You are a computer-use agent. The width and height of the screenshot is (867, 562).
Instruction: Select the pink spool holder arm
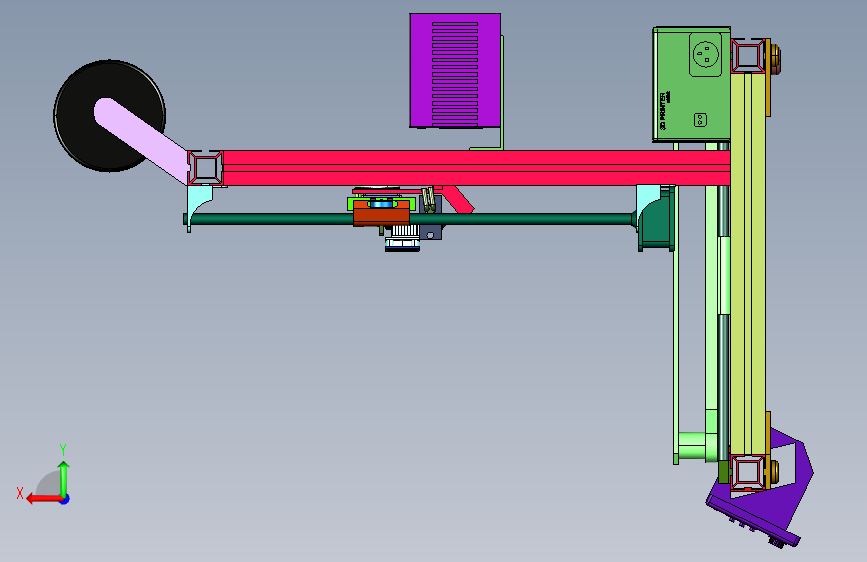click(142, 141)
